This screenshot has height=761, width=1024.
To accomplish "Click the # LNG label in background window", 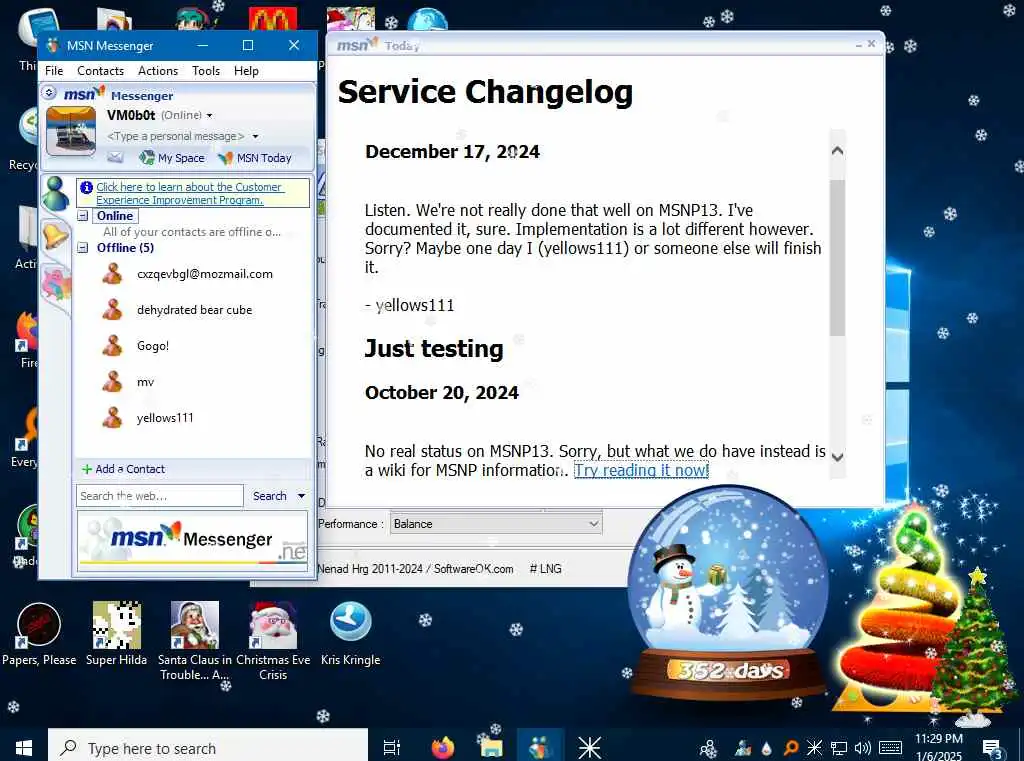I will click(545, 569).
